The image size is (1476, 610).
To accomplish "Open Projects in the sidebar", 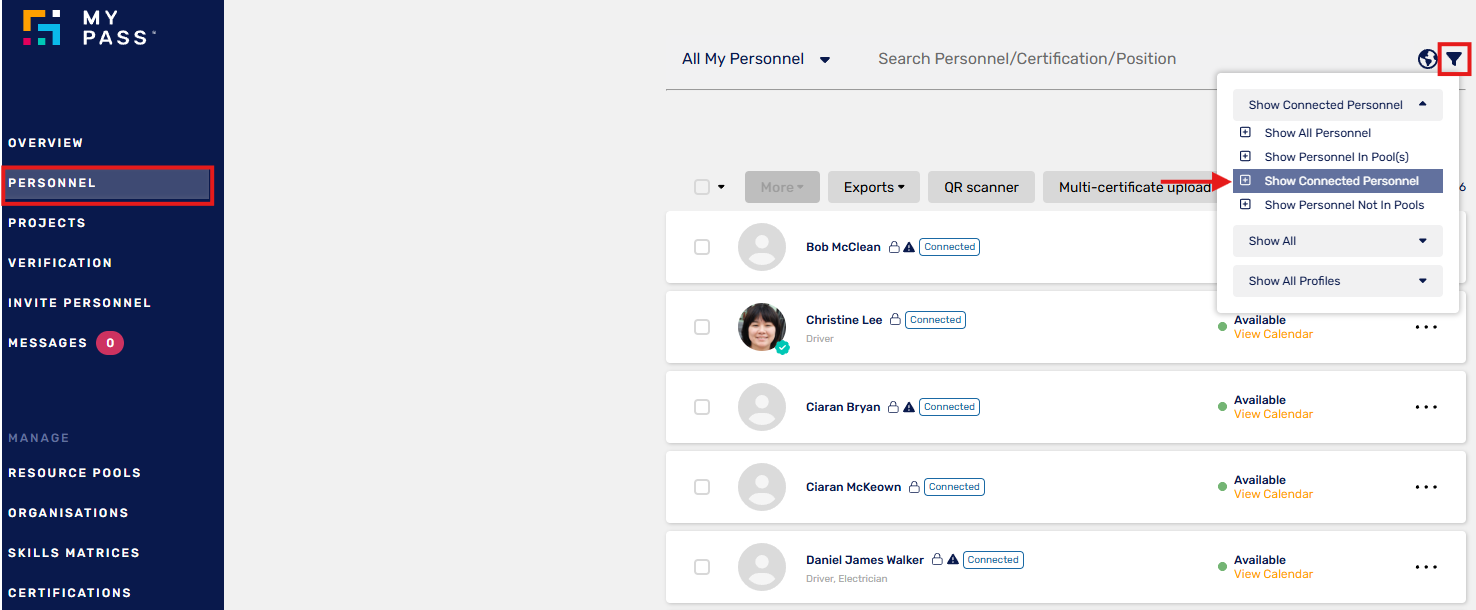I will (47, 223).
